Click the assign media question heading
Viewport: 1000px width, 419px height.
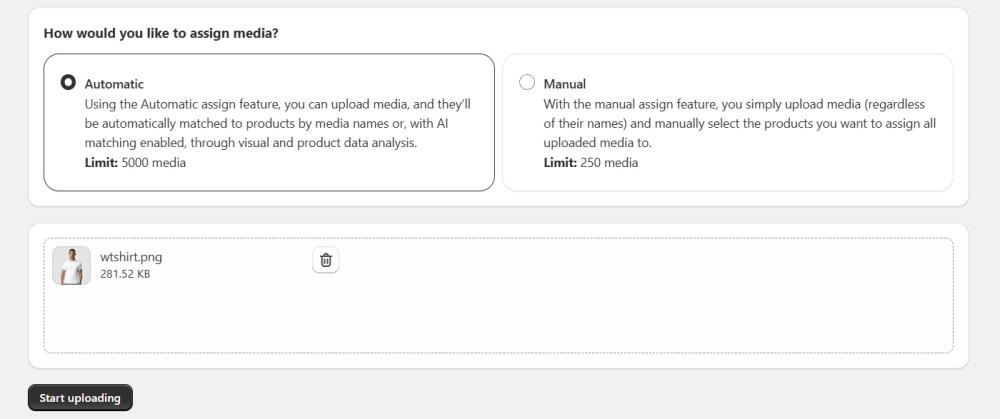point(161,34)
